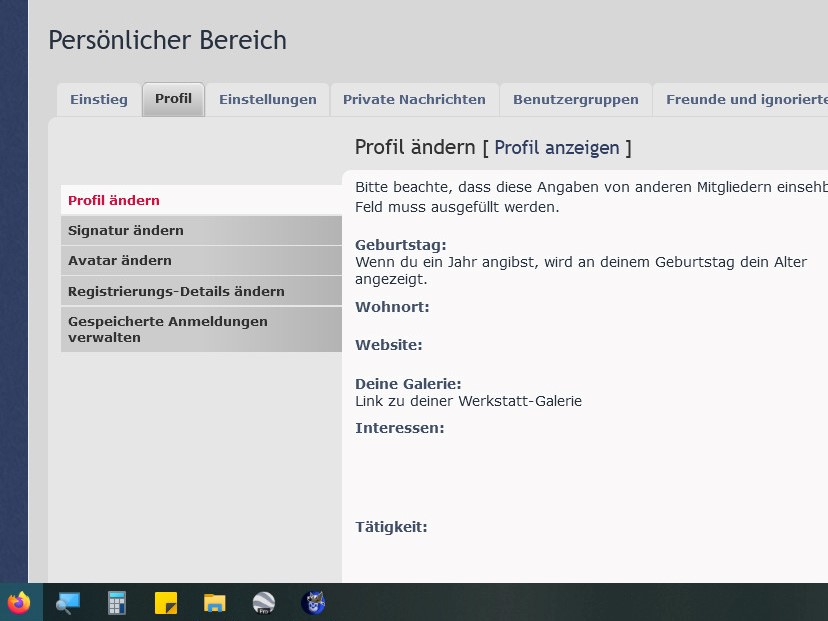Open Registrierungs-Details ändern in the sidebar

(x=176, y=292)
